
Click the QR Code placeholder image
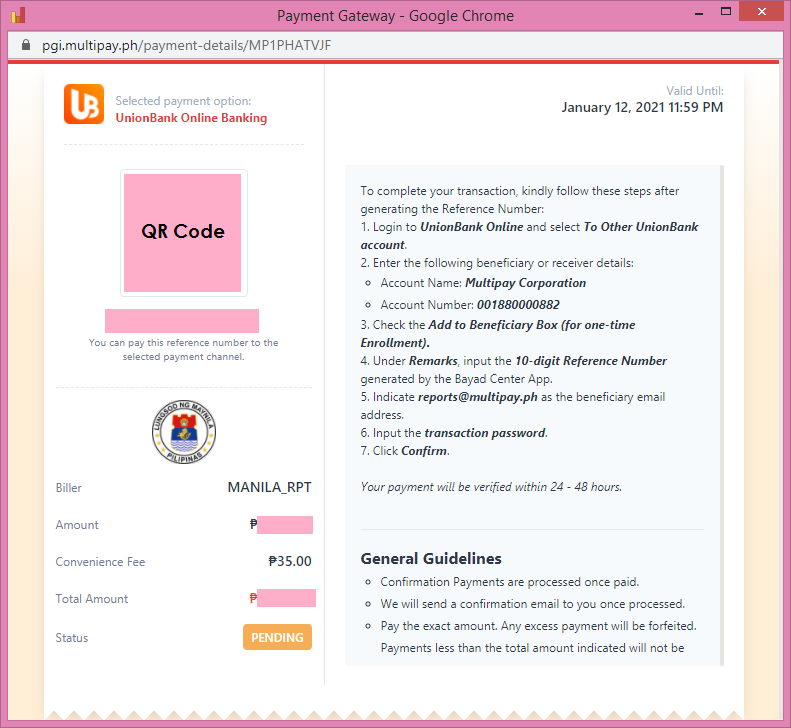coord(183,233)
